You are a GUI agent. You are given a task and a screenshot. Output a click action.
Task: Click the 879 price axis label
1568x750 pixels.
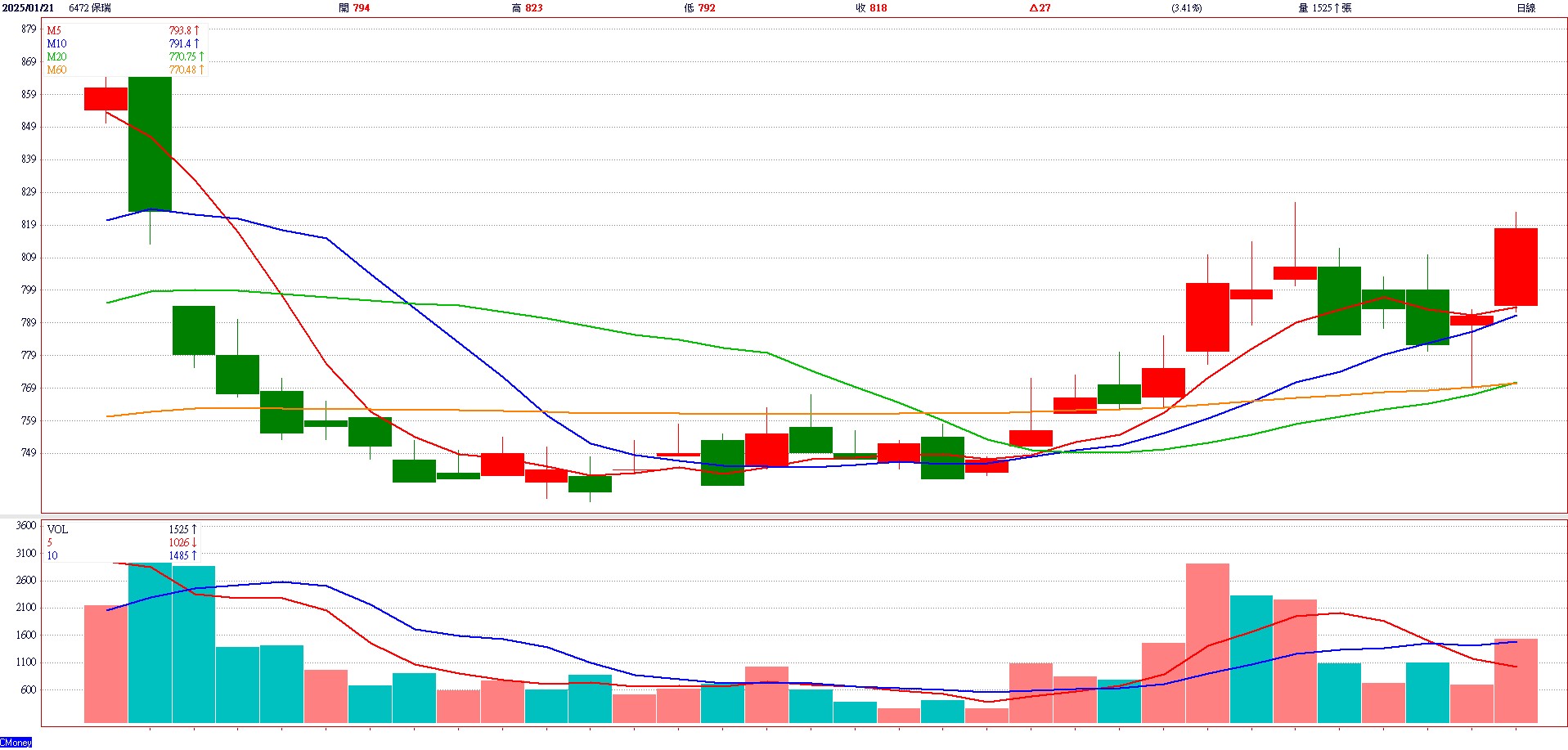pyautogui.click(x=29, y=29)
